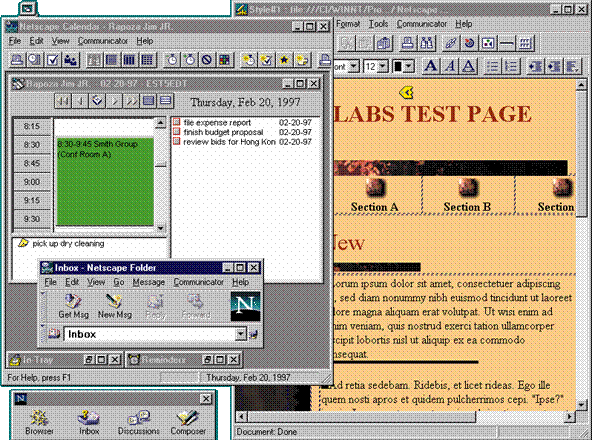The image size is (592, 440).
Task: Click Section B link on test page
Action: pyautogui.click(x=467, y=207)
